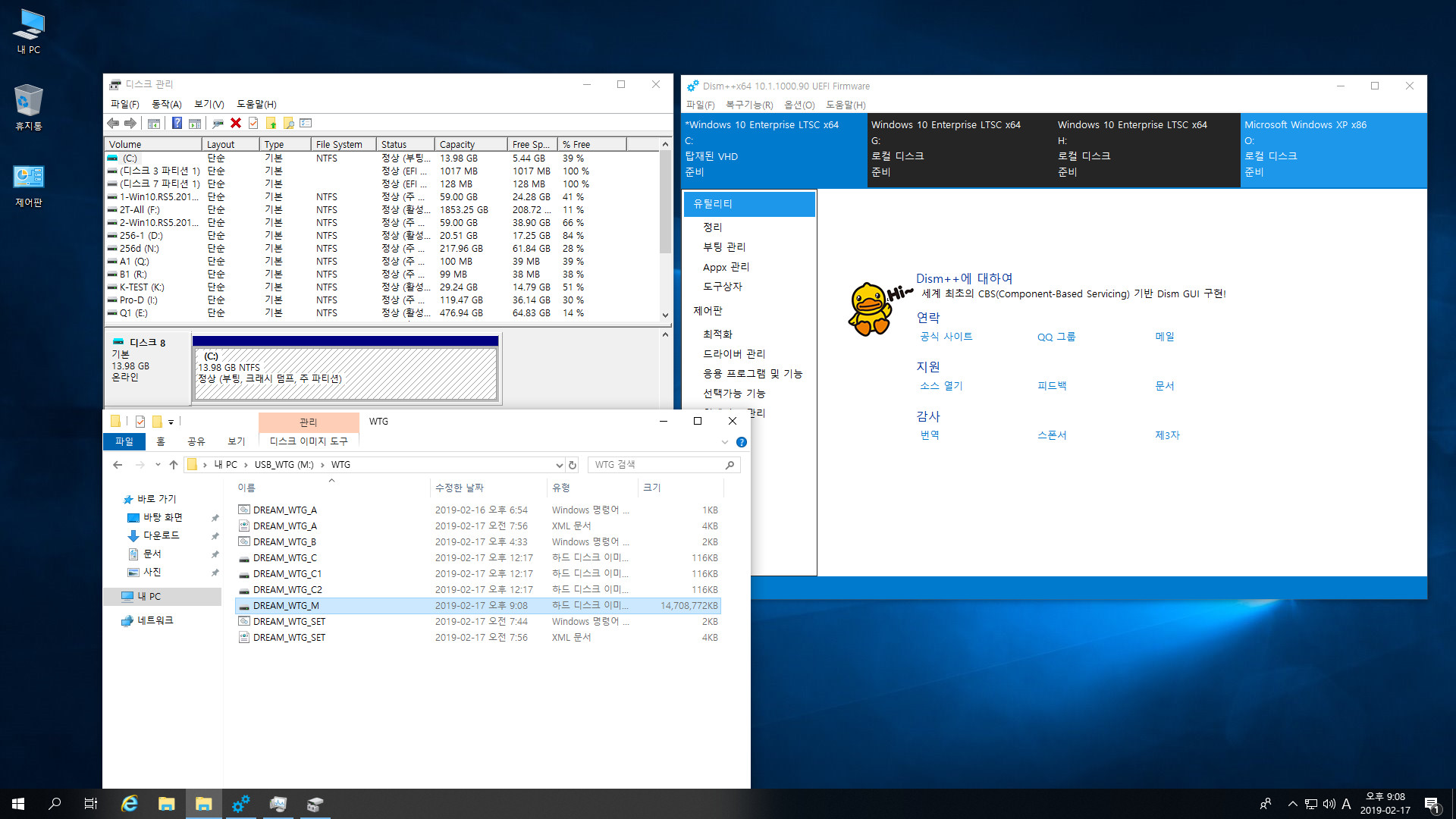Click the red X delete icon in Disk Management
This screenshot has height=819, width=1456.
coord(236,124)
